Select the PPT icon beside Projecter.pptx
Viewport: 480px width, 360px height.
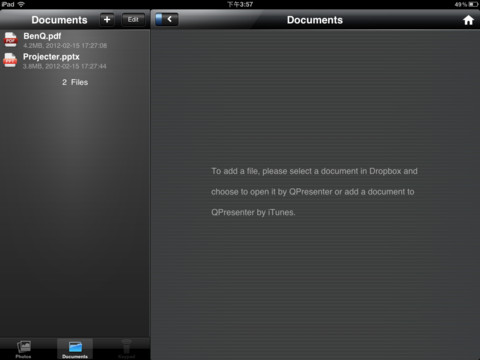click(x=10, y=60)
